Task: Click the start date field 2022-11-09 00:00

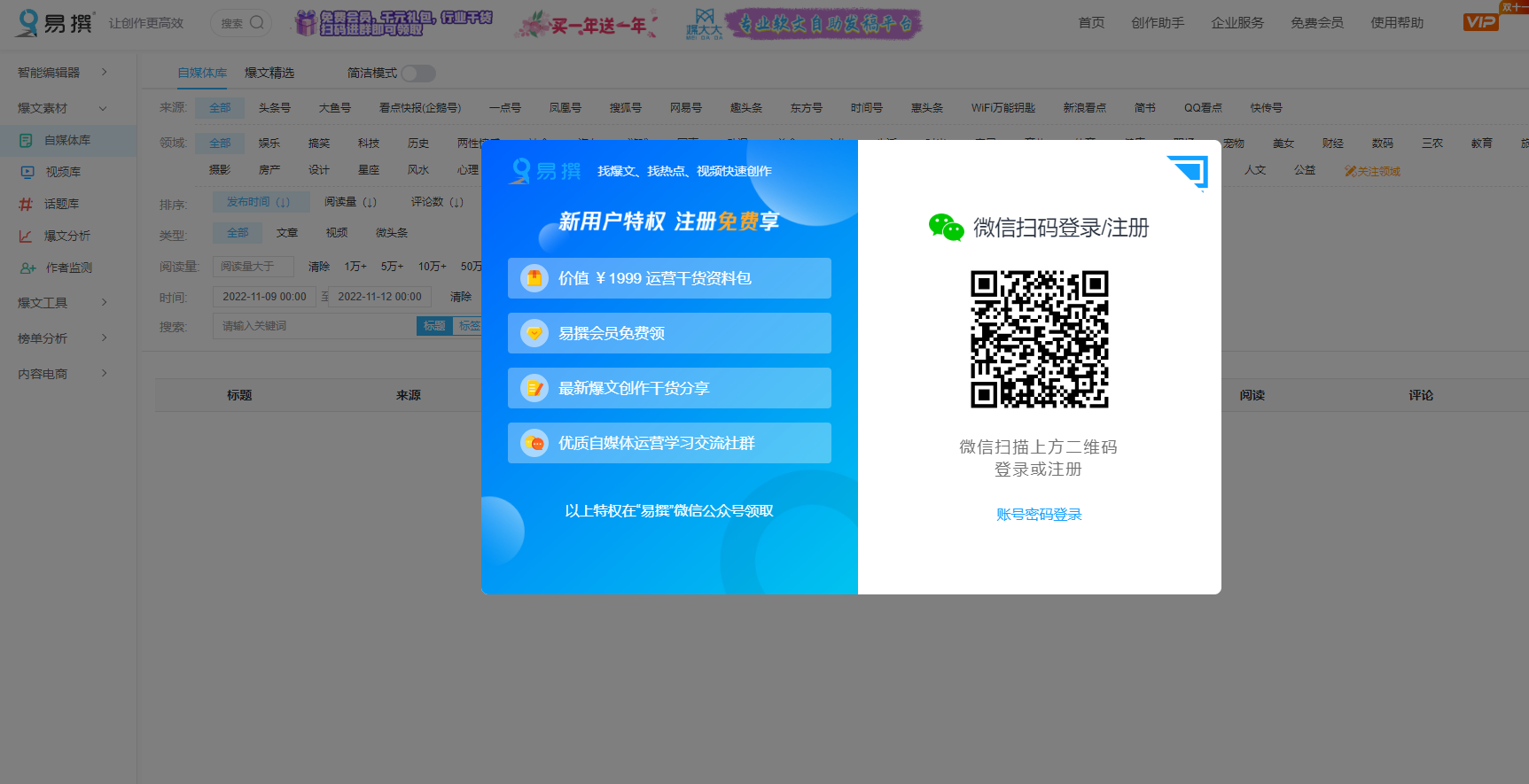Action: (264, 297)
